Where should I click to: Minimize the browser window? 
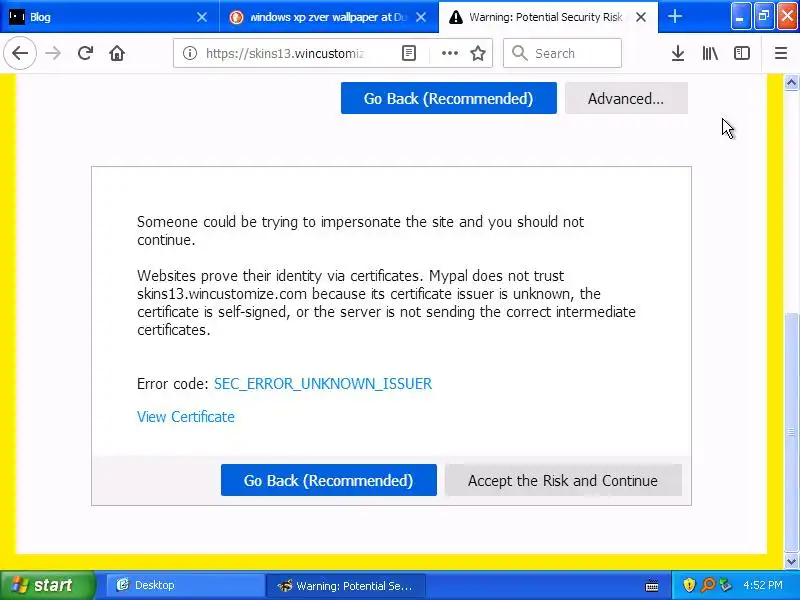pyautogui.click(x=740, y=16)
